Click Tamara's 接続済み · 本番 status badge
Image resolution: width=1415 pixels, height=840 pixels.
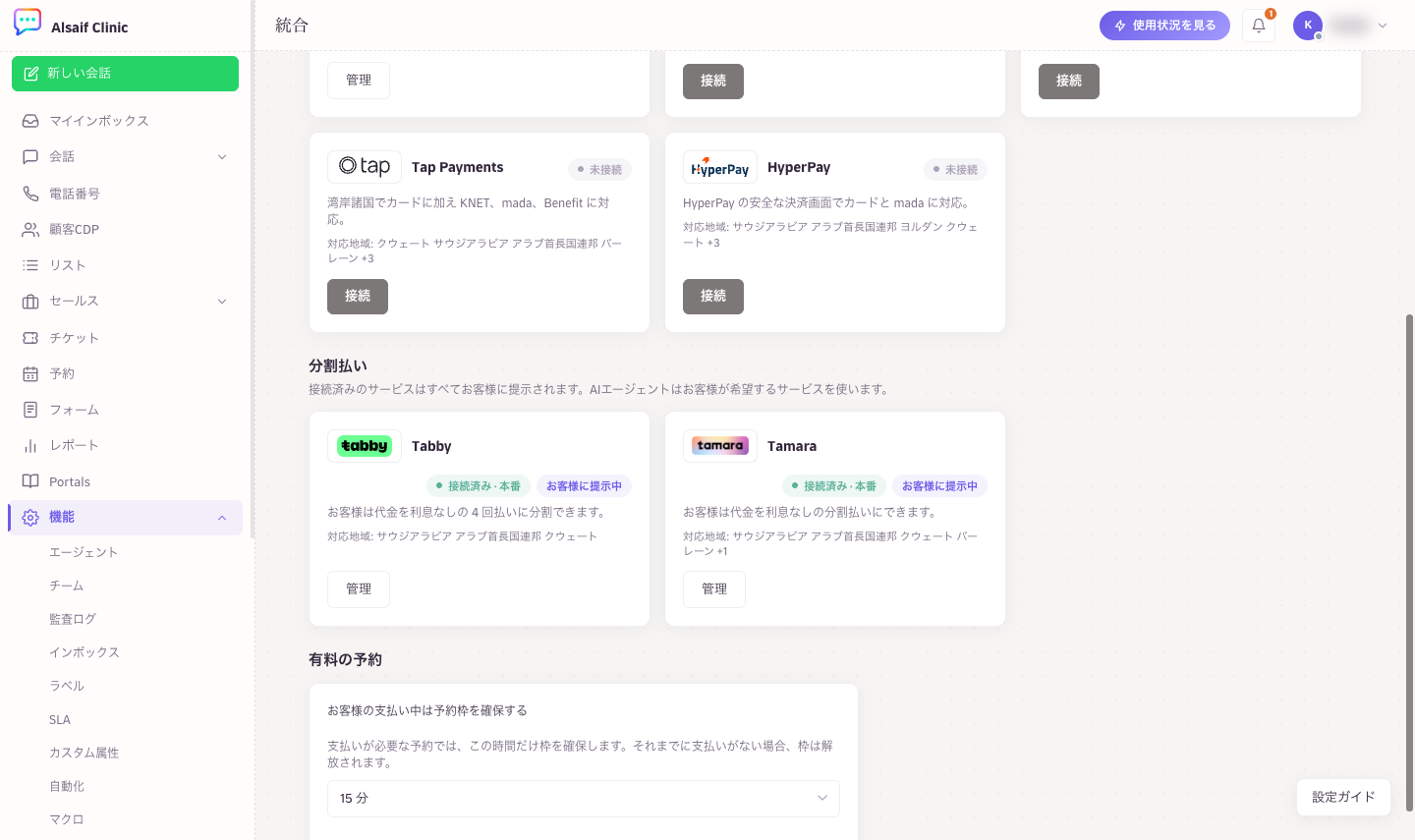tap(833, 486)
